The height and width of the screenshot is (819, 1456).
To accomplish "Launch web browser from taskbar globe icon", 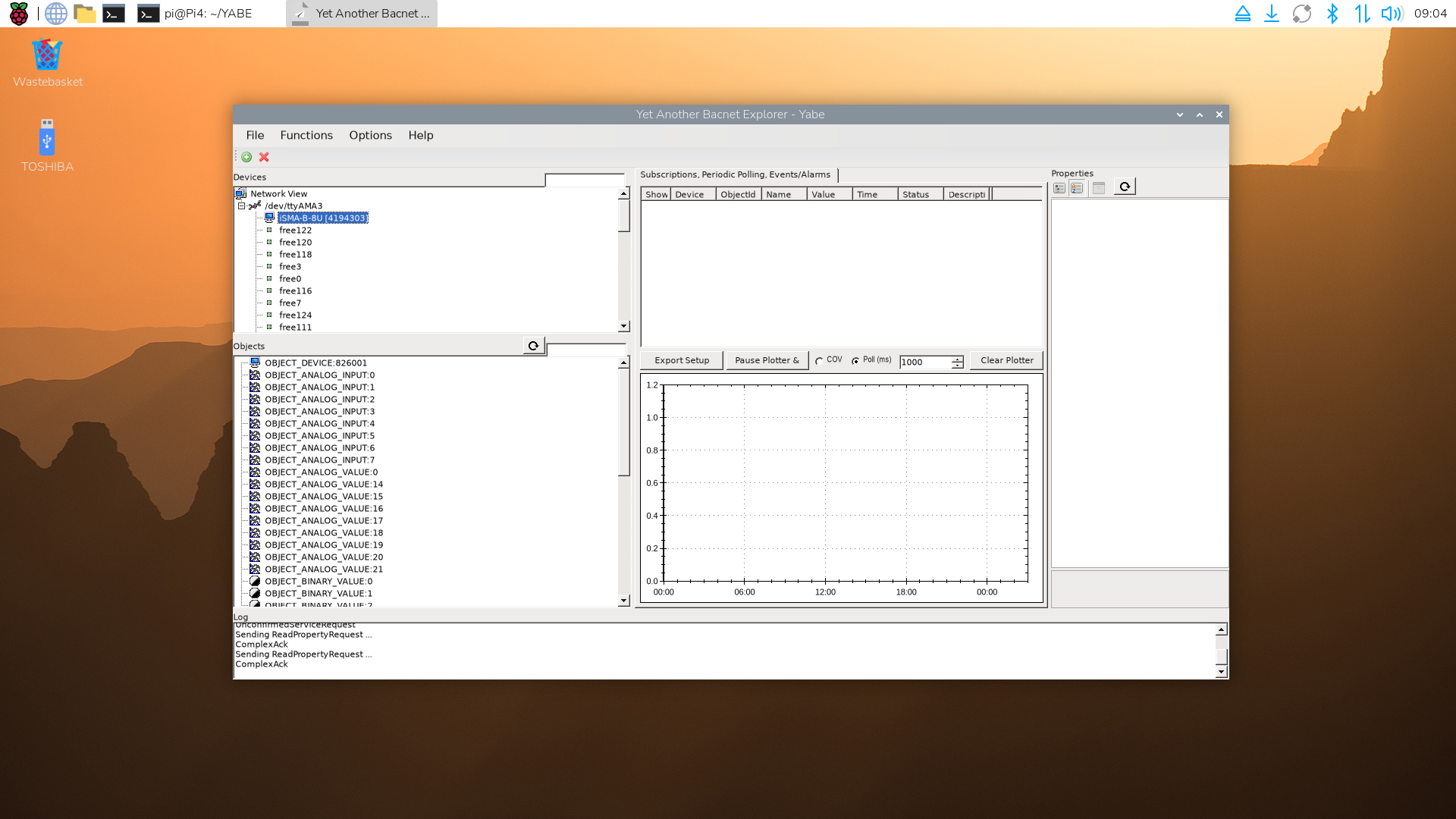I will [x=56, y=14].
